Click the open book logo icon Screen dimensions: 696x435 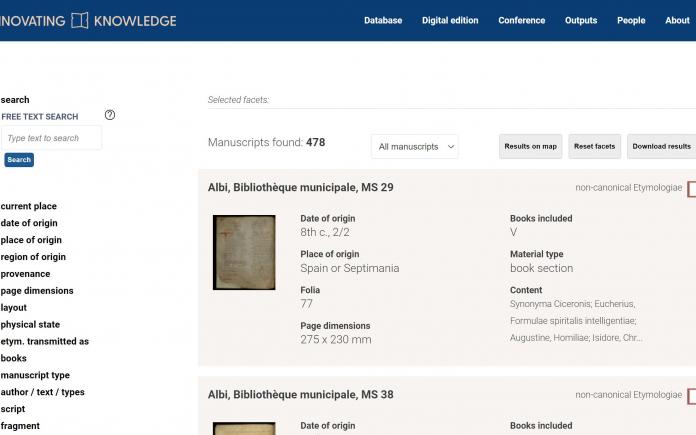(80, 20)
